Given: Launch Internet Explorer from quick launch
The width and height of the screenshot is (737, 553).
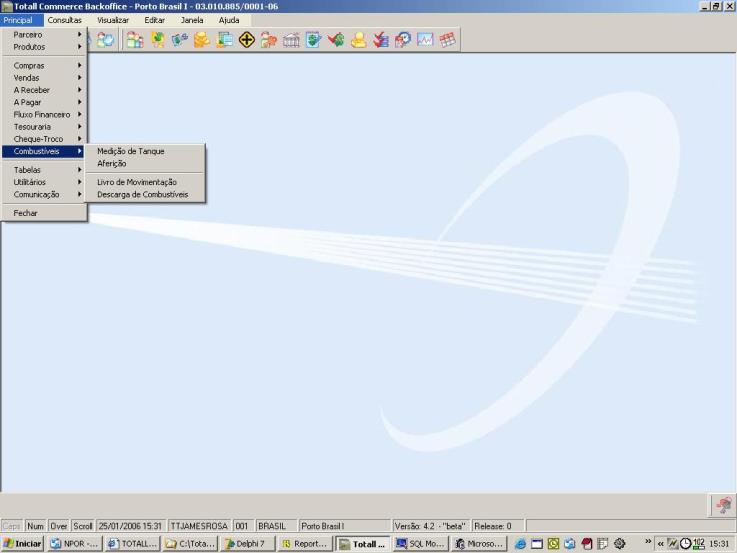Looking at the screenshot, I should click(520, 544).
